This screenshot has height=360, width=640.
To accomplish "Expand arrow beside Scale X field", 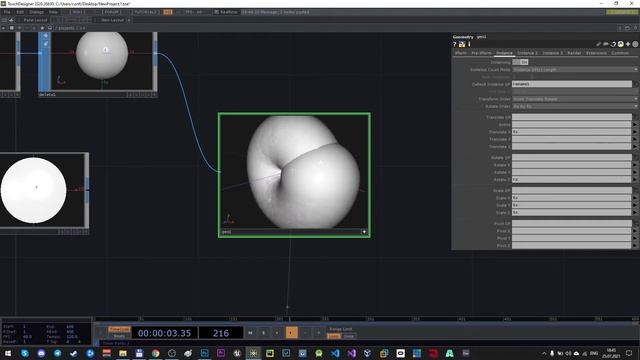I will pos(635,198).
